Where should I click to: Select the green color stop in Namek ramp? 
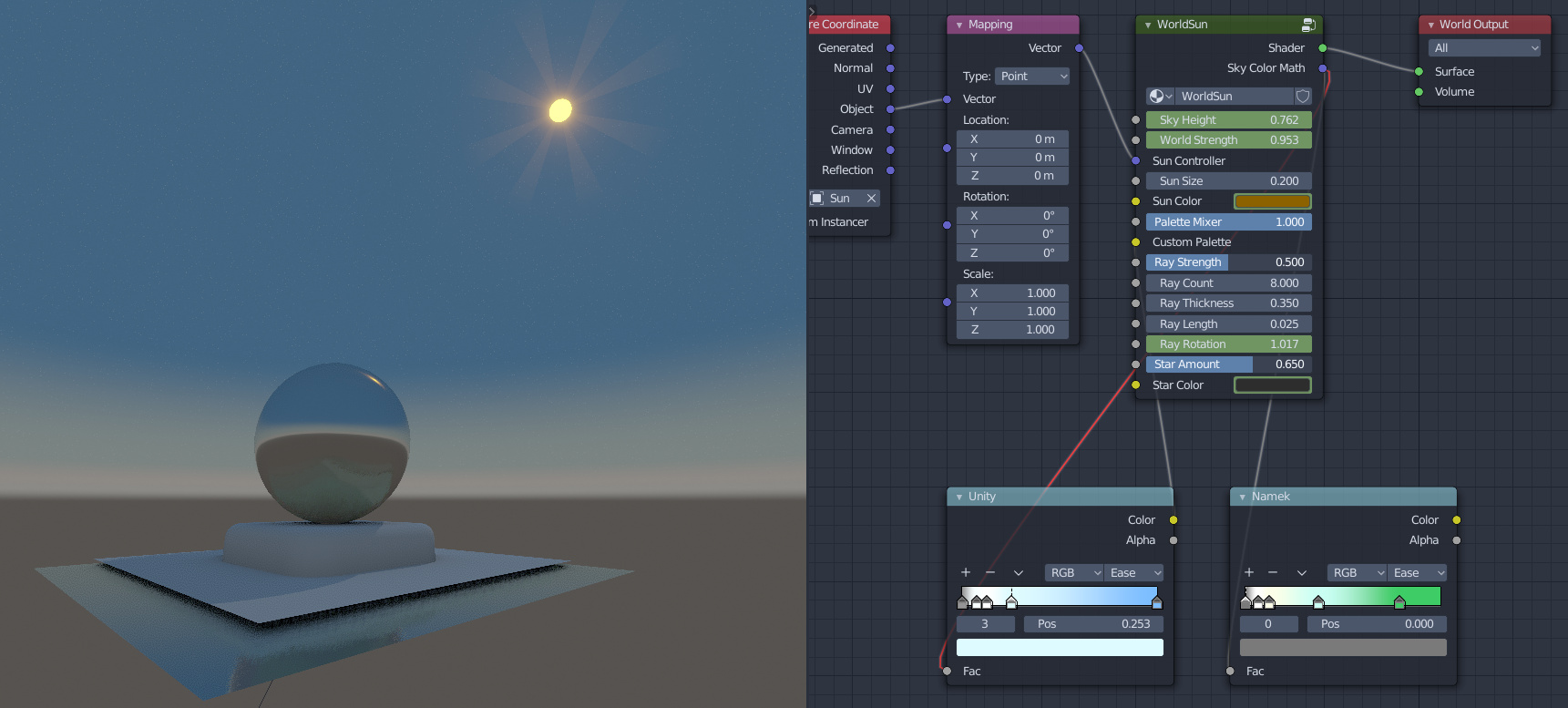1399,602
